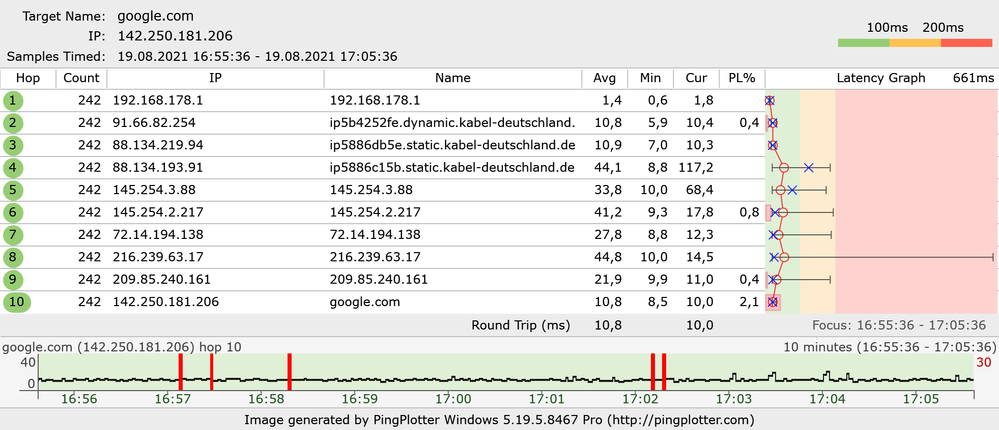Click the Samples Timed date range value
The width and height of the screenshot is (999, 430).
click(258, 56)
